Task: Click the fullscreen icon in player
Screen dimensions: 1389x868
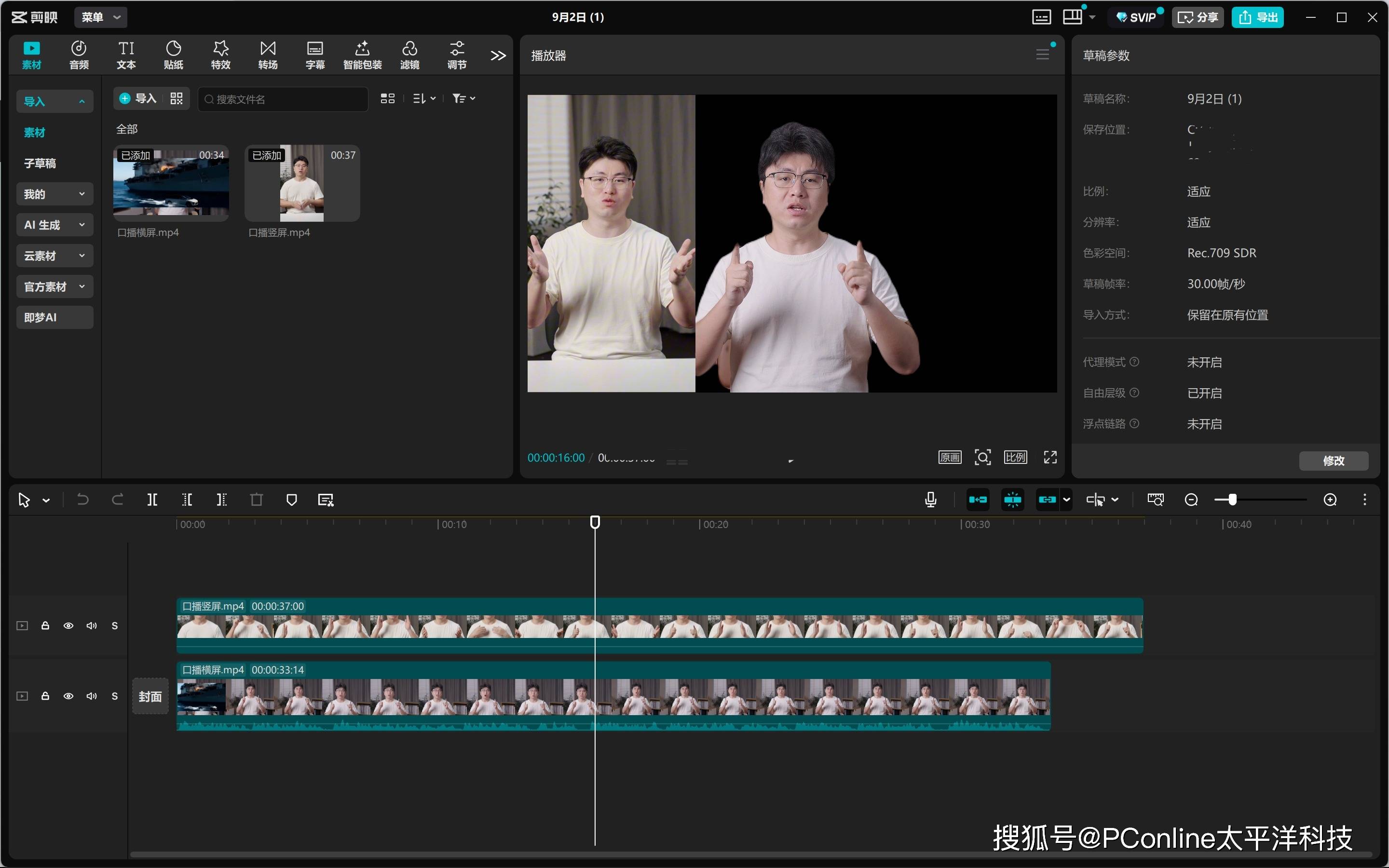Action: click(1050, 458)
